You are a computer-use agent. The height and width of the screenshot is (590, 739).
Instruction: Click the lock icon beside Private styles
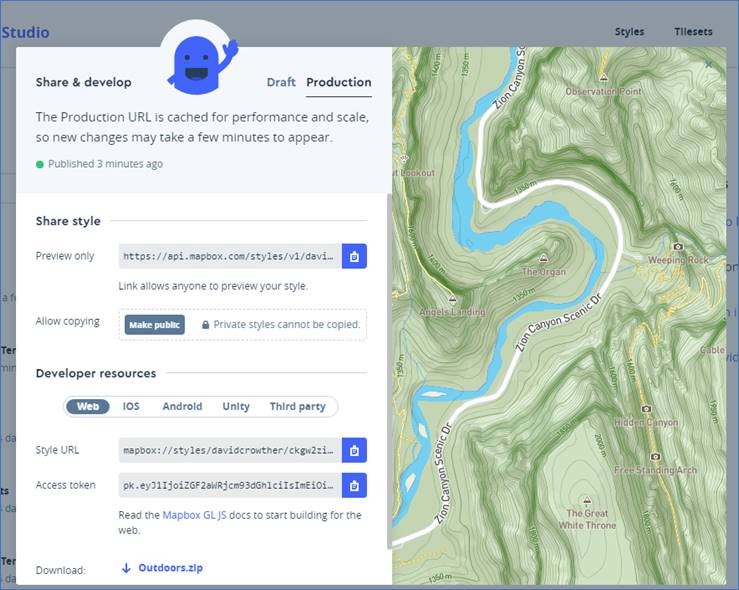tap(205, 325)
